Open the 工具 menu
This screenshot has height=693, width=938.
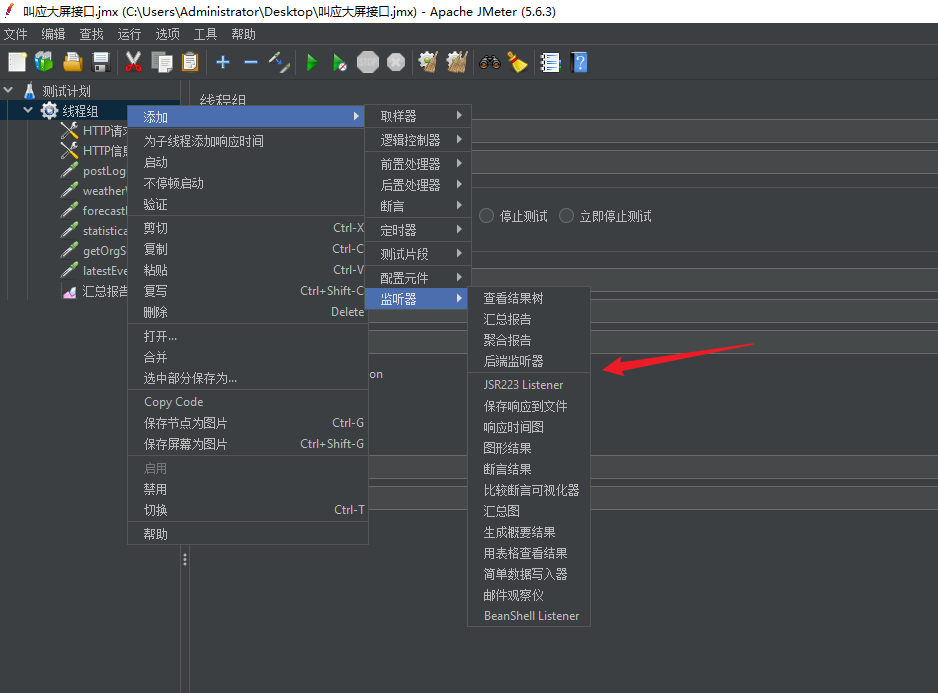pos(205,34)
